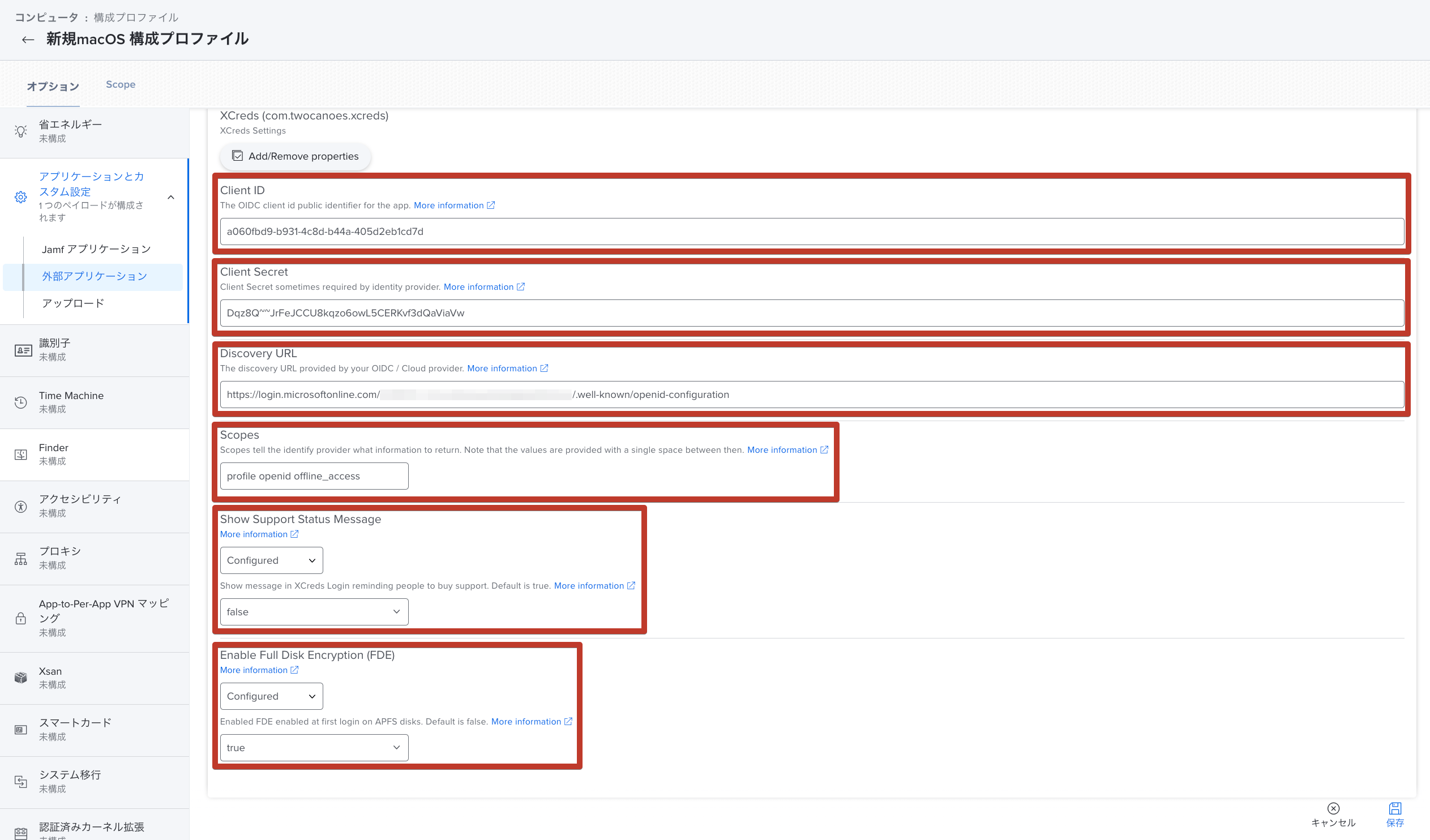The height and width of the screenshot is (840, 1430).
Task: Open アップロード submenu item
Action: (72, 303)
